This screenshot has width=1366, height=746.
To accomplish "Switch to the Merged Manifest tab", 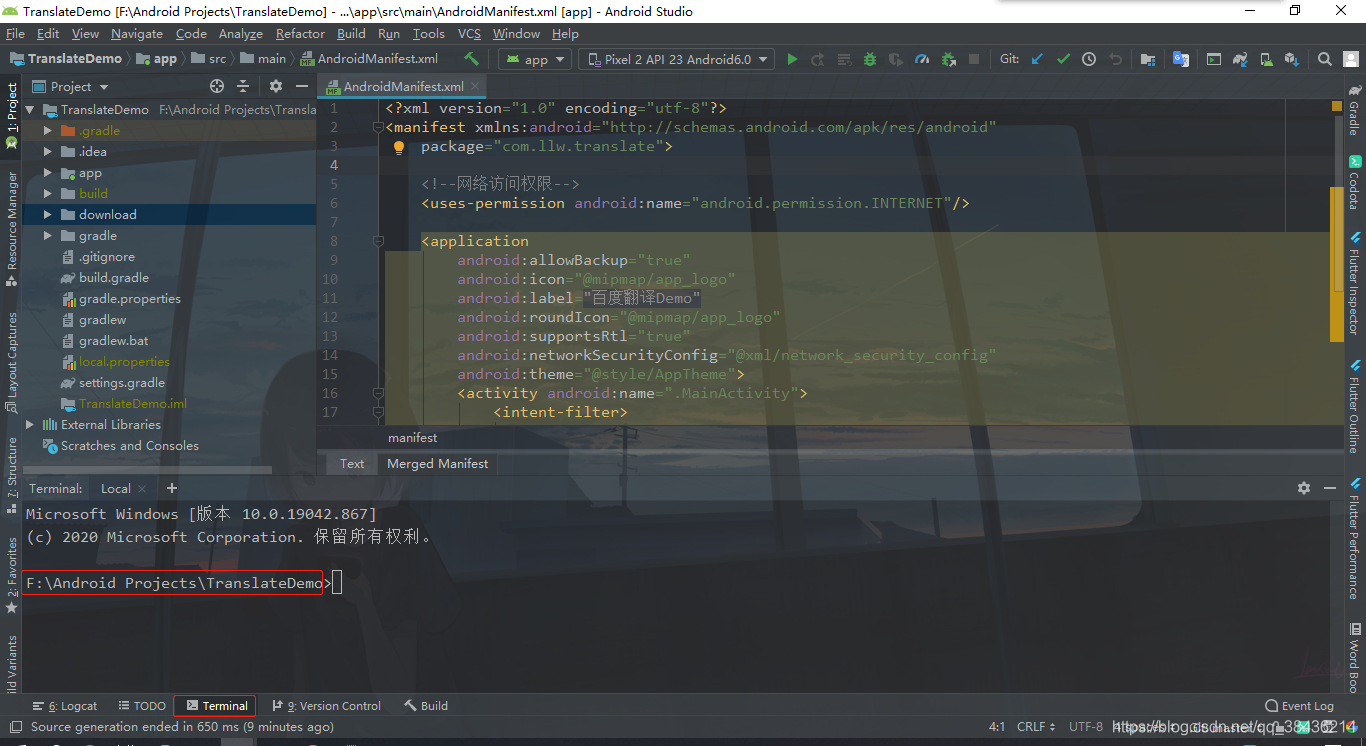I will (438, 463).
